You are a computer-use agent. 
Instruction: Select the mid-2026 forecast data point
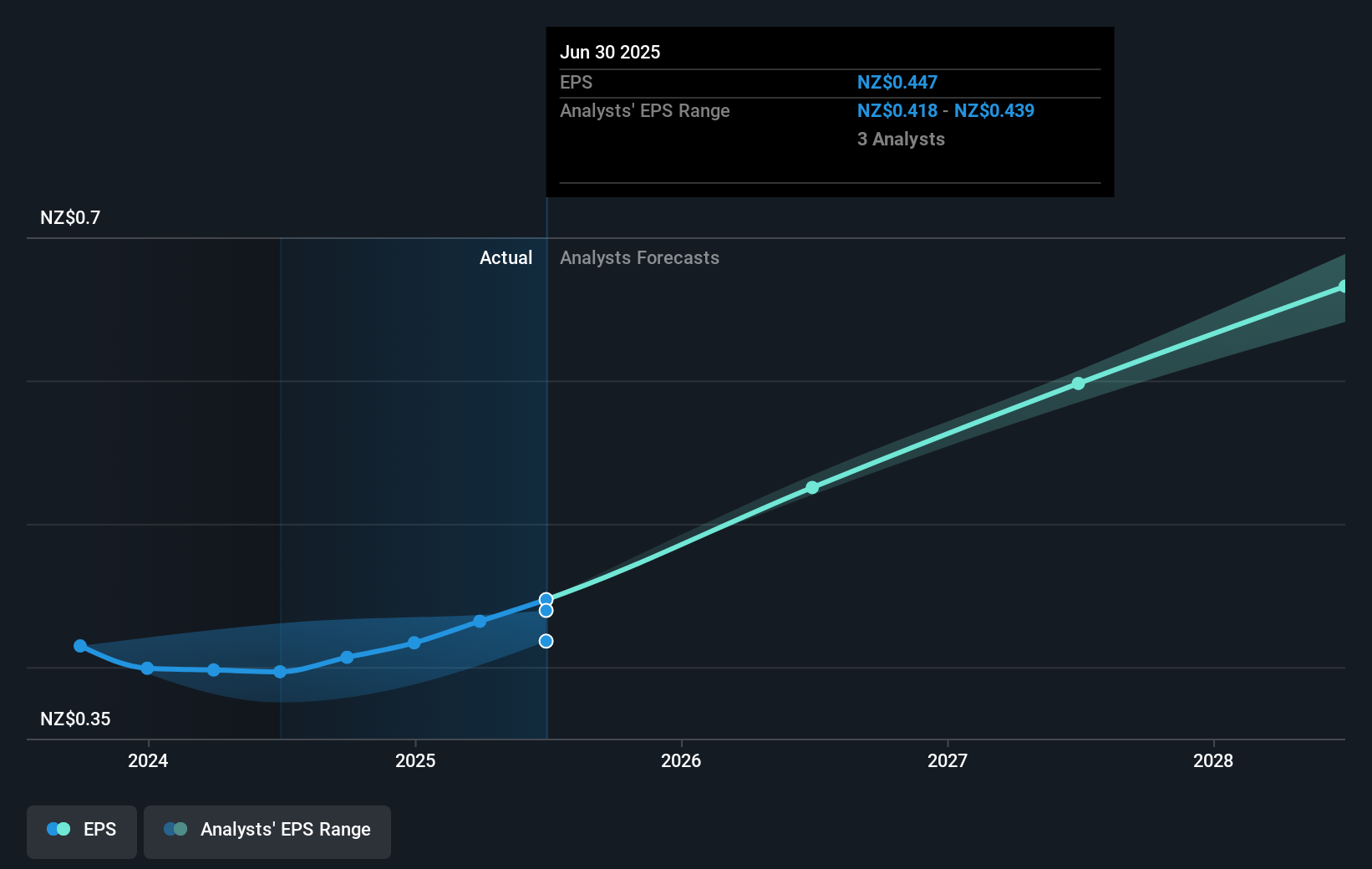811,488
